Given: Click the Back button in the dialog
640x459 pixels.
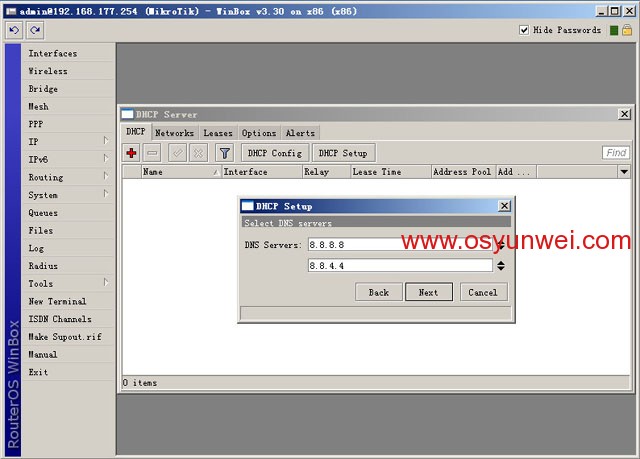Looking at the screenshot, I should [x=379, y=292].
